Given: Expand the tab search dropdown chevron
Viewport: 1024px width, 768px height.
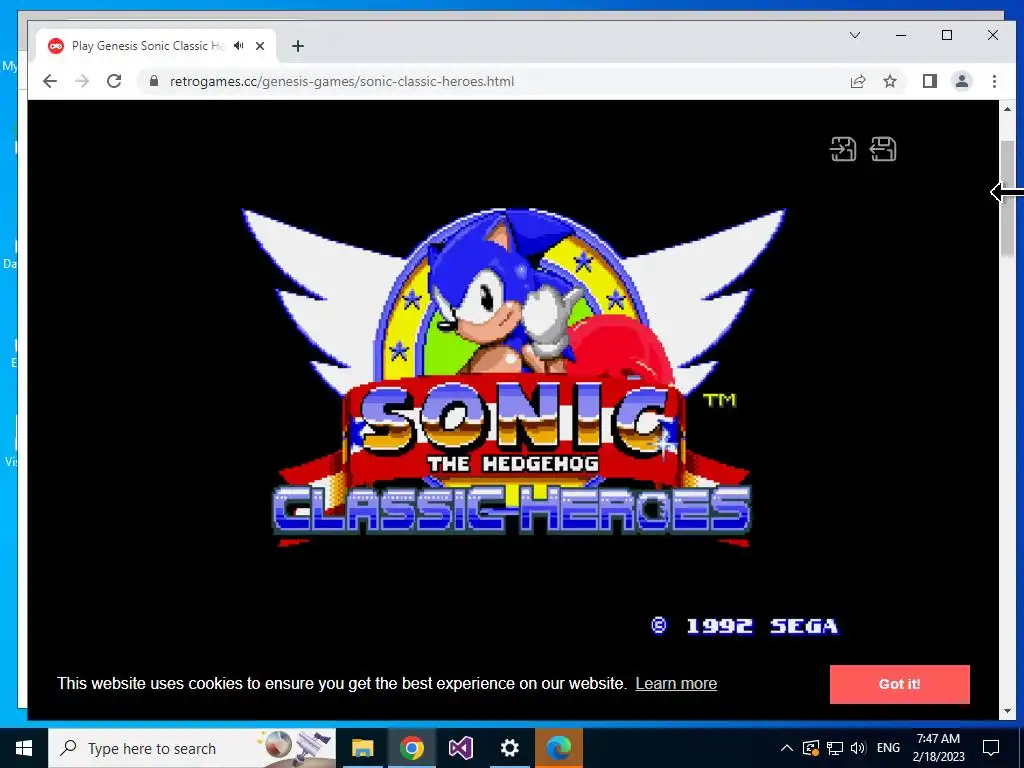Looking at the screenshot, I should tap(855, 35).
